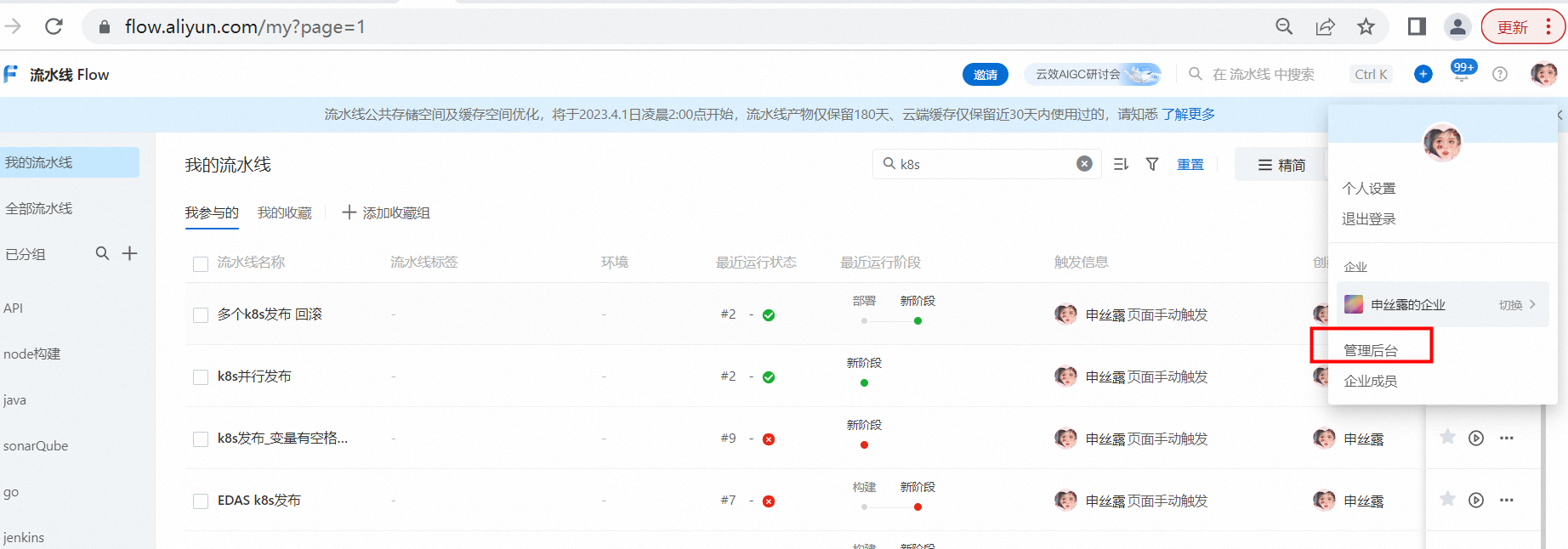This screenshot has height=549, width=1568.
Task: Open the java group in sidebar
Action: (14, 399)
